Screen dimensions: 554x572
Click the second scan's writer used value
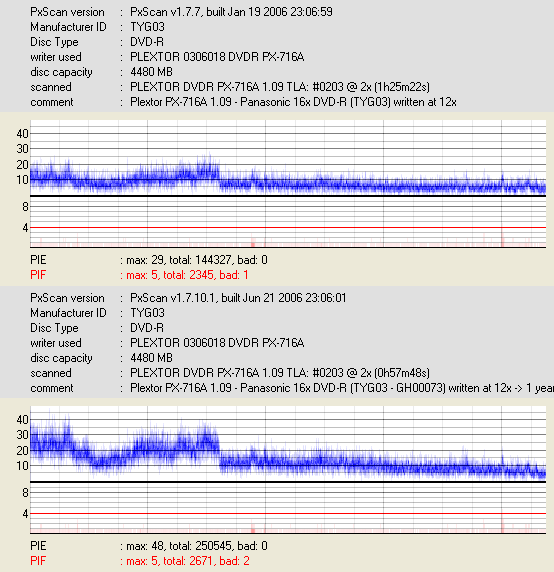tap(217, 343)
